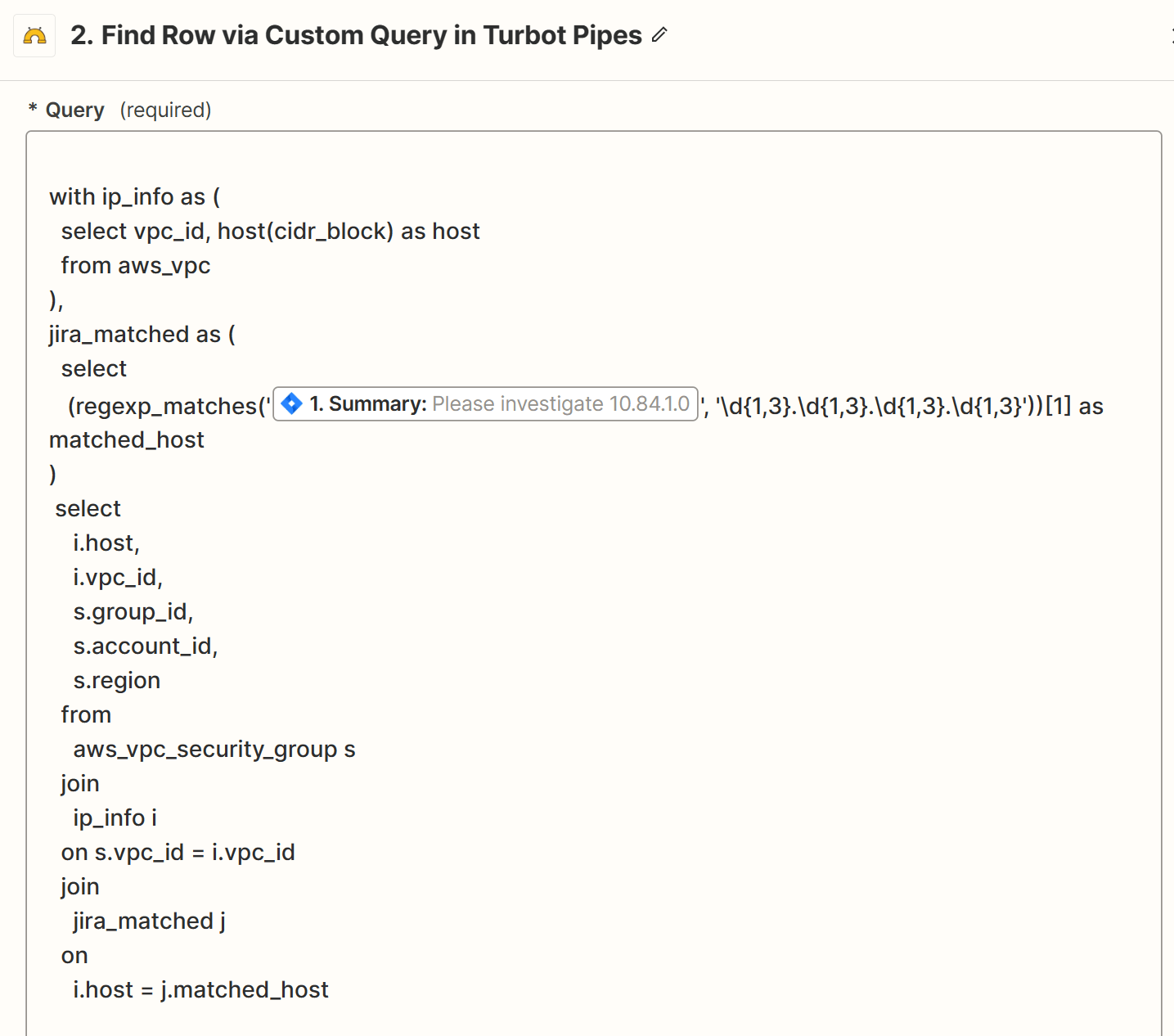The image size is (1174, 1036).
Task: Click the \d{1,3} regex pattern text
Action: [x=869, y=406]
